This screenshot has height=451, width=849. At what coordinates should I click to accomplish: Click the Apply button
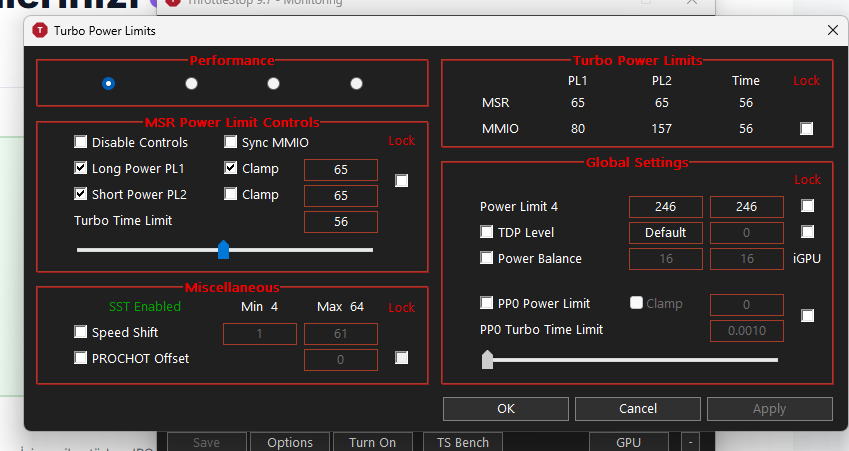769,409
